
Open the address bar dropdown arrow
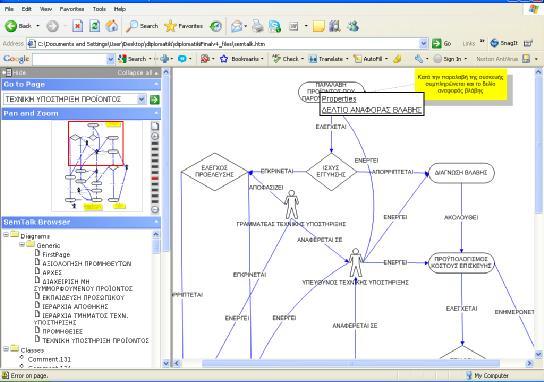point(423,44)
